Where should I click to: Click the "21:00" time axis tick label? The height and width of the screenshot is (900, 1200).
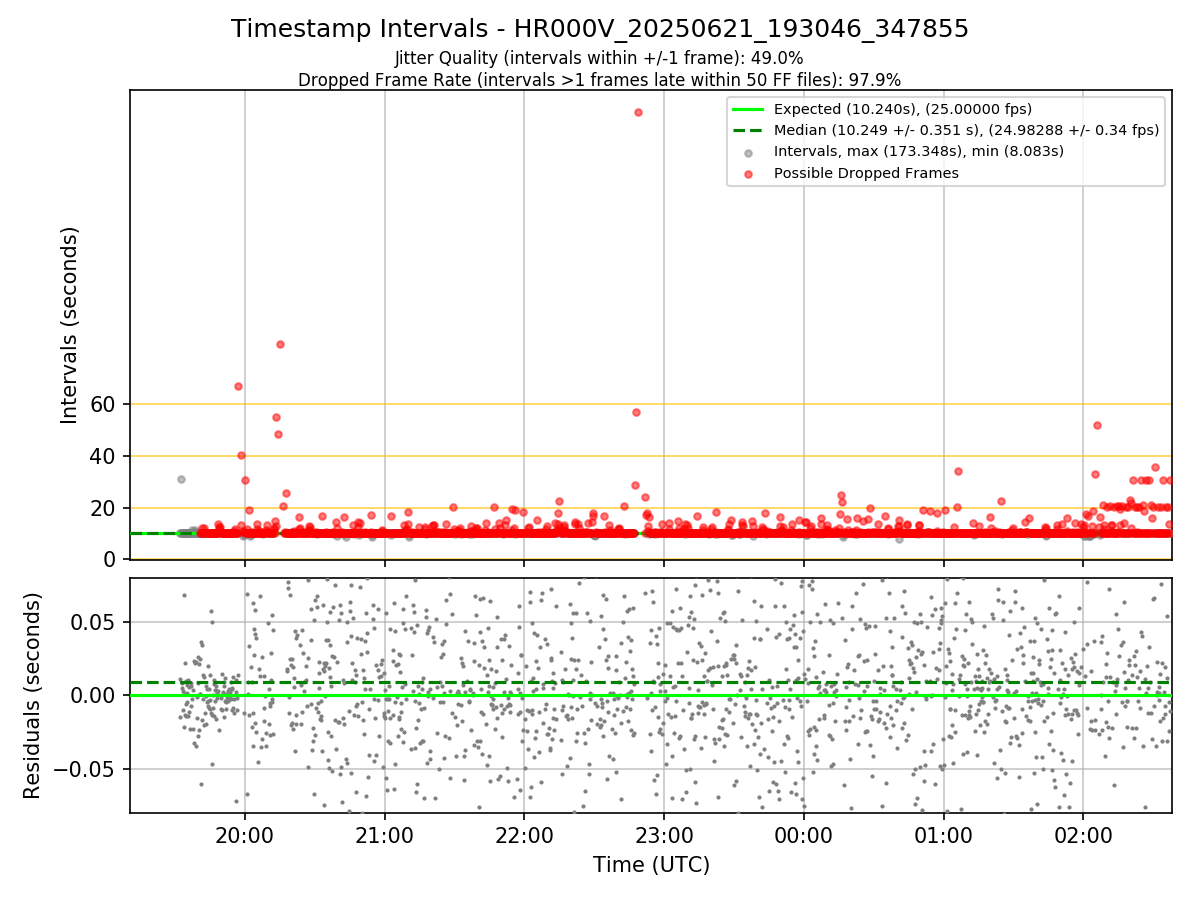click(x=385, y=834)
